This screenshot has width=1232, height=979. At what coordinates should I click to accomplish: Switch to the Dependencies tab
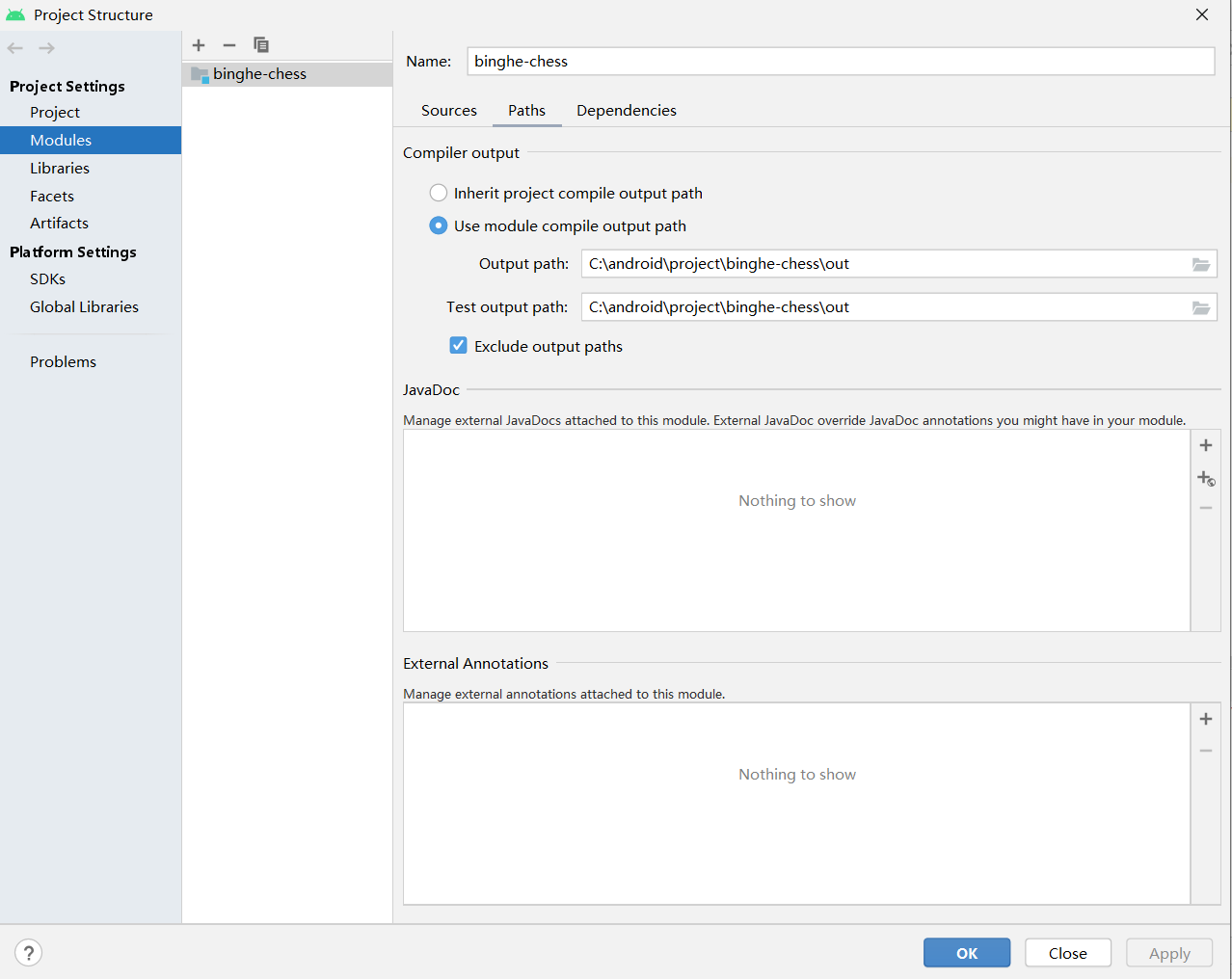click(x=627, y=111)
